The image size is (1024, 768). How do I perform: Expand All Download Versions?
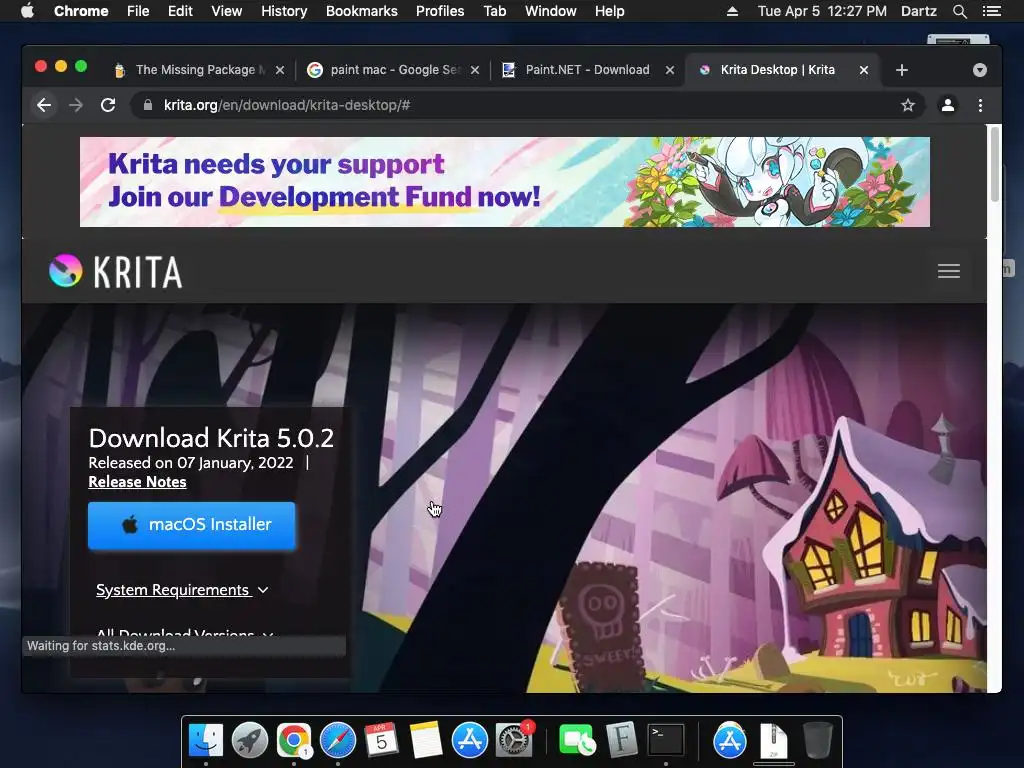click(x=185, y=633)
